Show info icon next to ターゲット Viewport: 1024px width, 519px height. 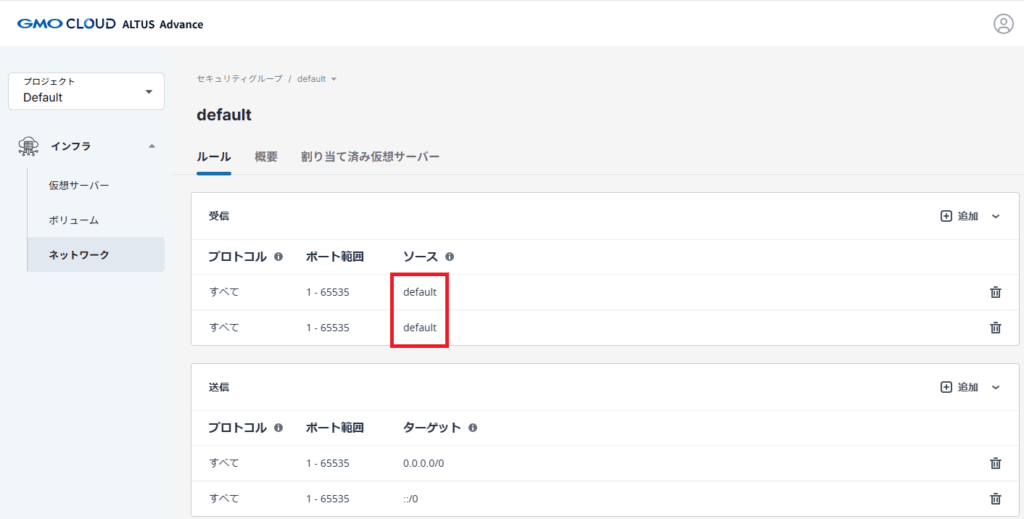pos(472,428)
